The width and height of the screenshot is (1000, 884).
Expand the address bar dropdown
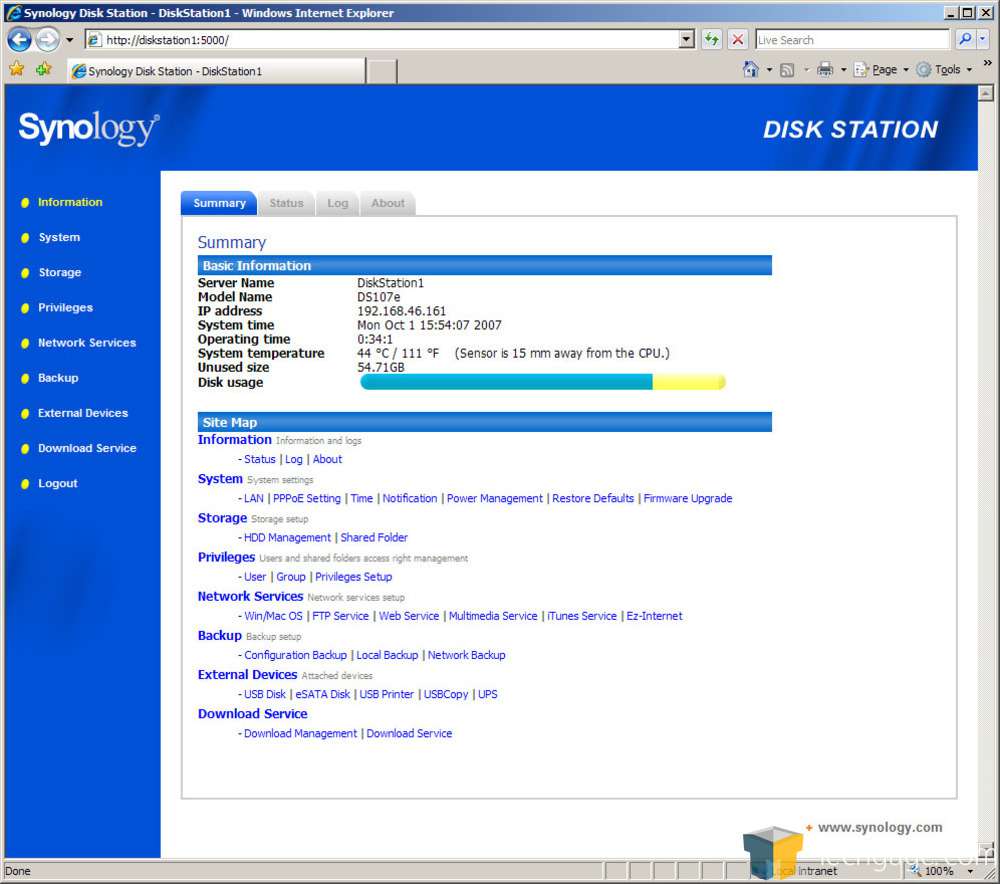pyautogui.click(x=686, y=40)
